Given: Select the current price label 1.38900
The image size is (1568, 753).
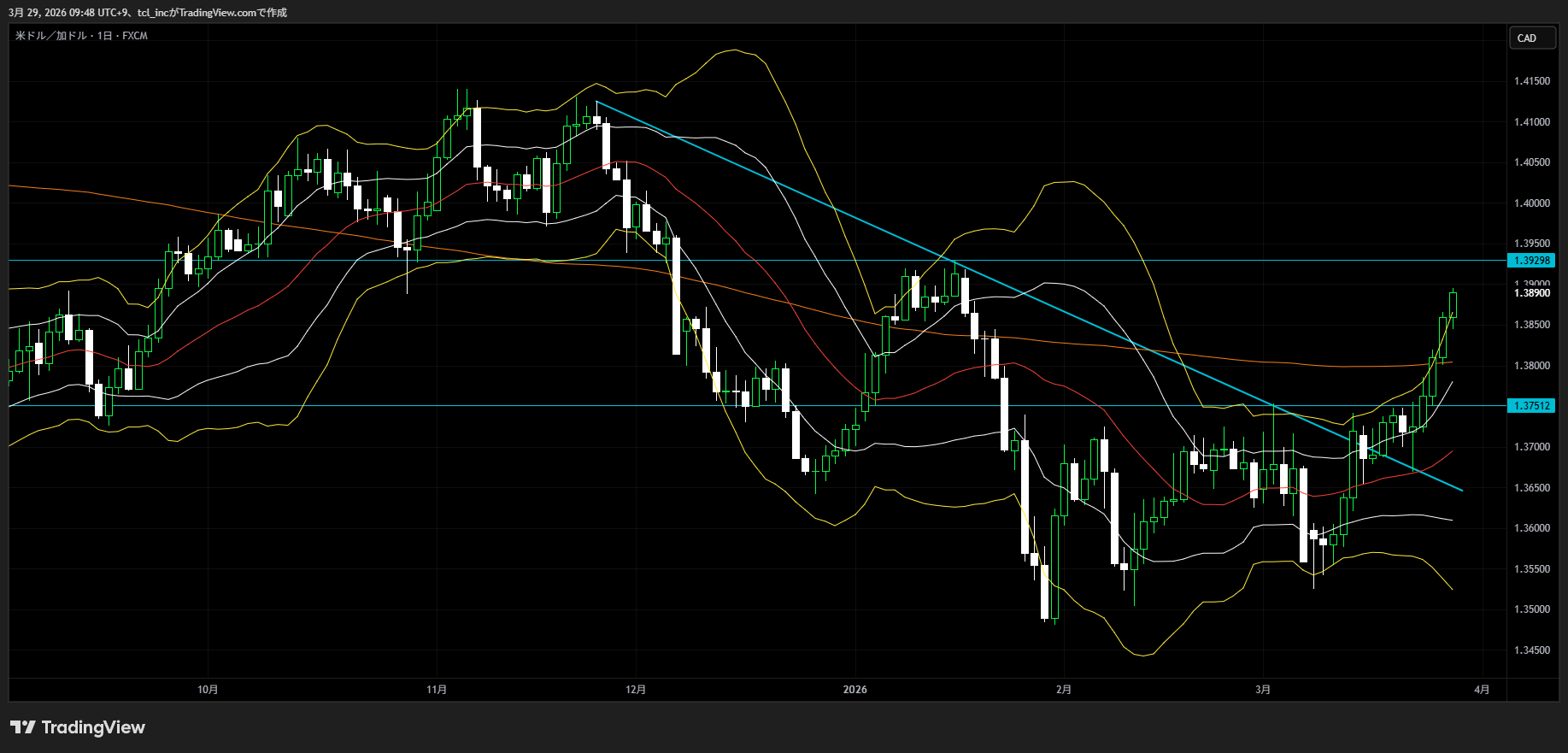Looking at the screenshot, I should point(1531,293).
